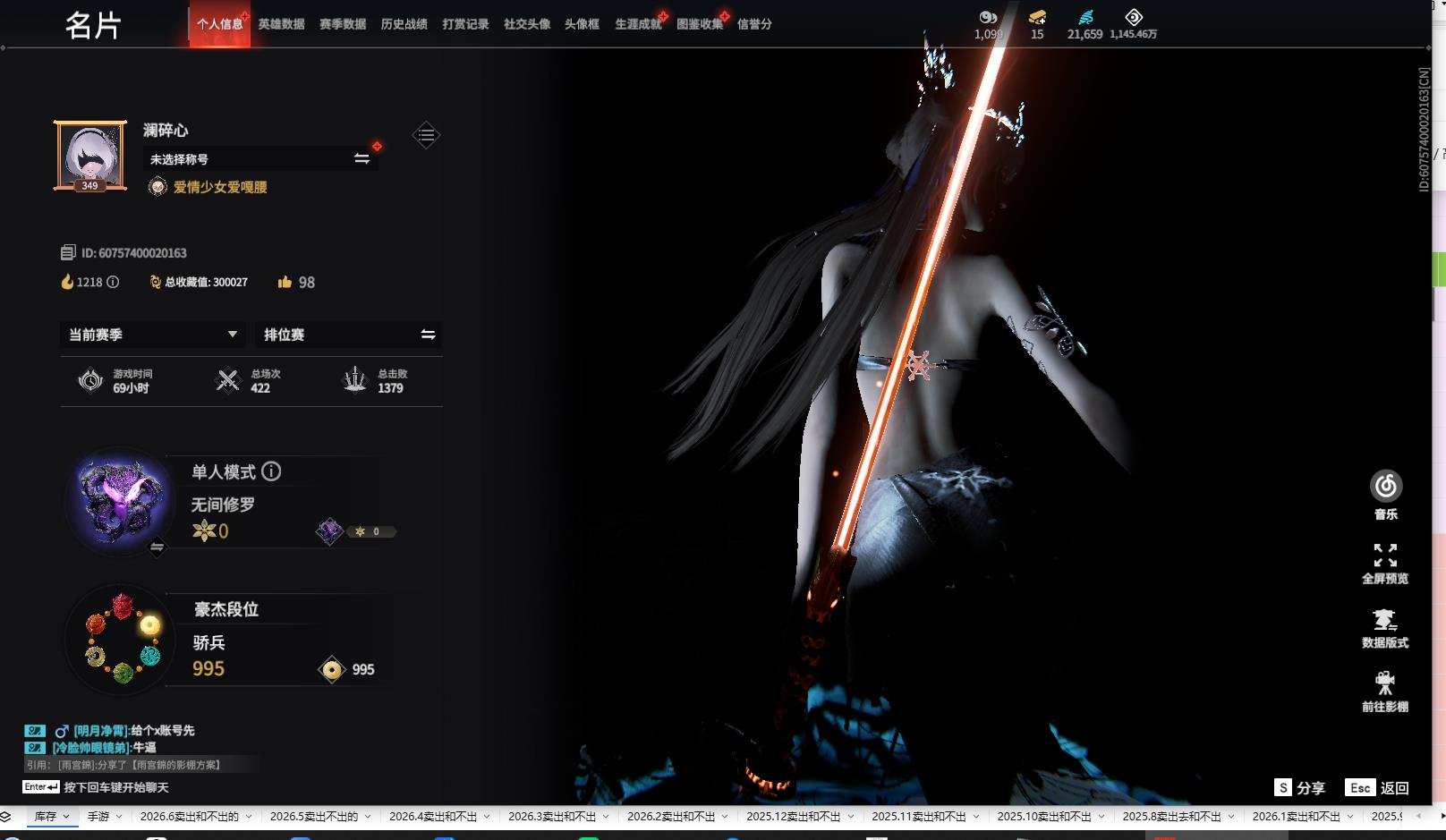Open the 2026.5卖出不出的 sheet tab
This screenshot has width=1446, height=840.
coord(313,816)
